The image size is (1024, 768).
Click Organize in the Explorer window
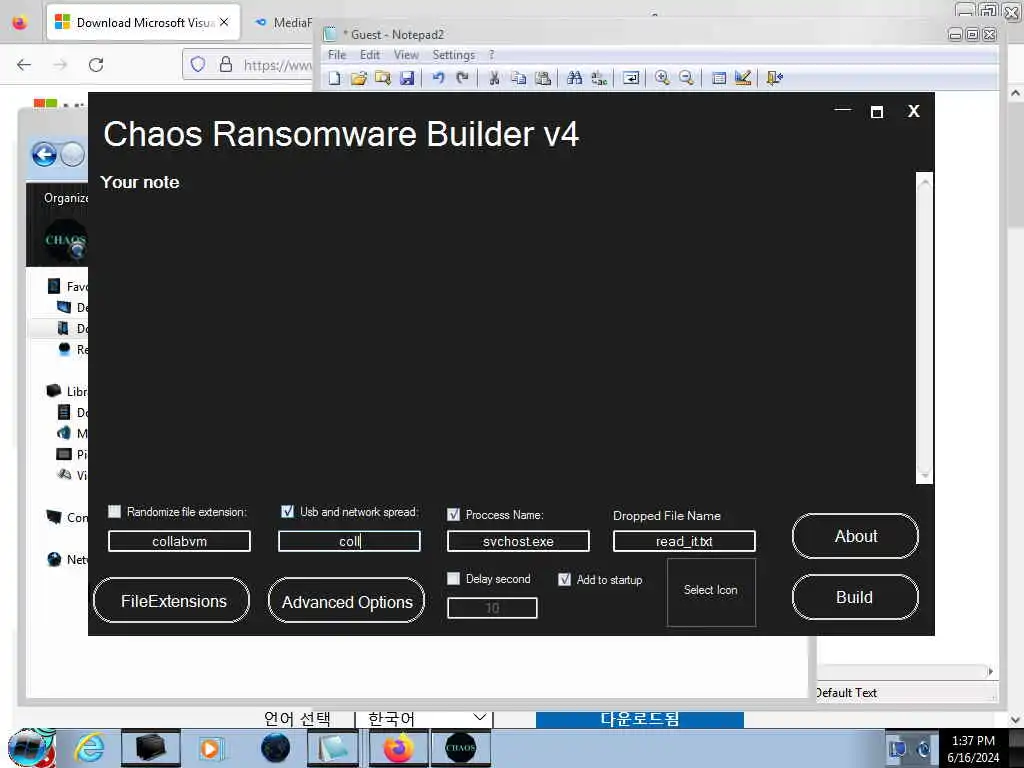pyautogui.click(x=66, y=198)
